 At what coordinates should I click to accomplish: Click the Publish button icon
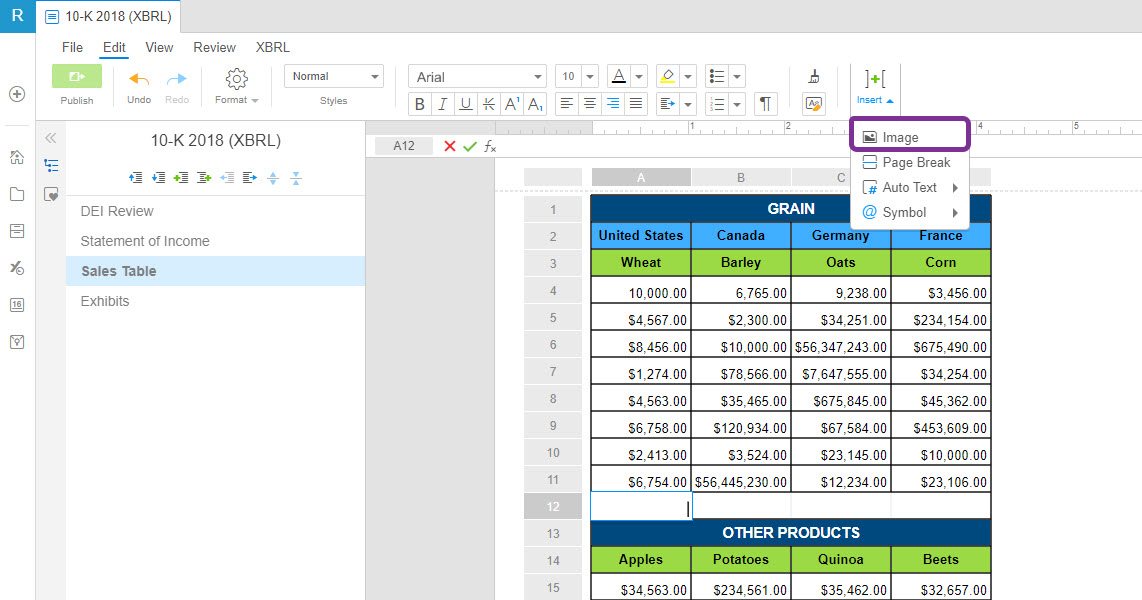(76, 77)
